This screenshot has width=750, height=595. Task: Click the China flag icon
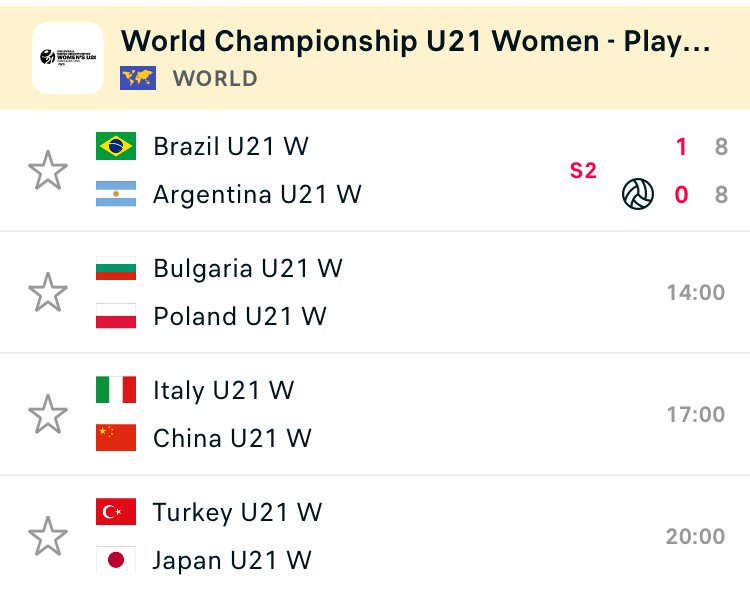coord(116,438)
